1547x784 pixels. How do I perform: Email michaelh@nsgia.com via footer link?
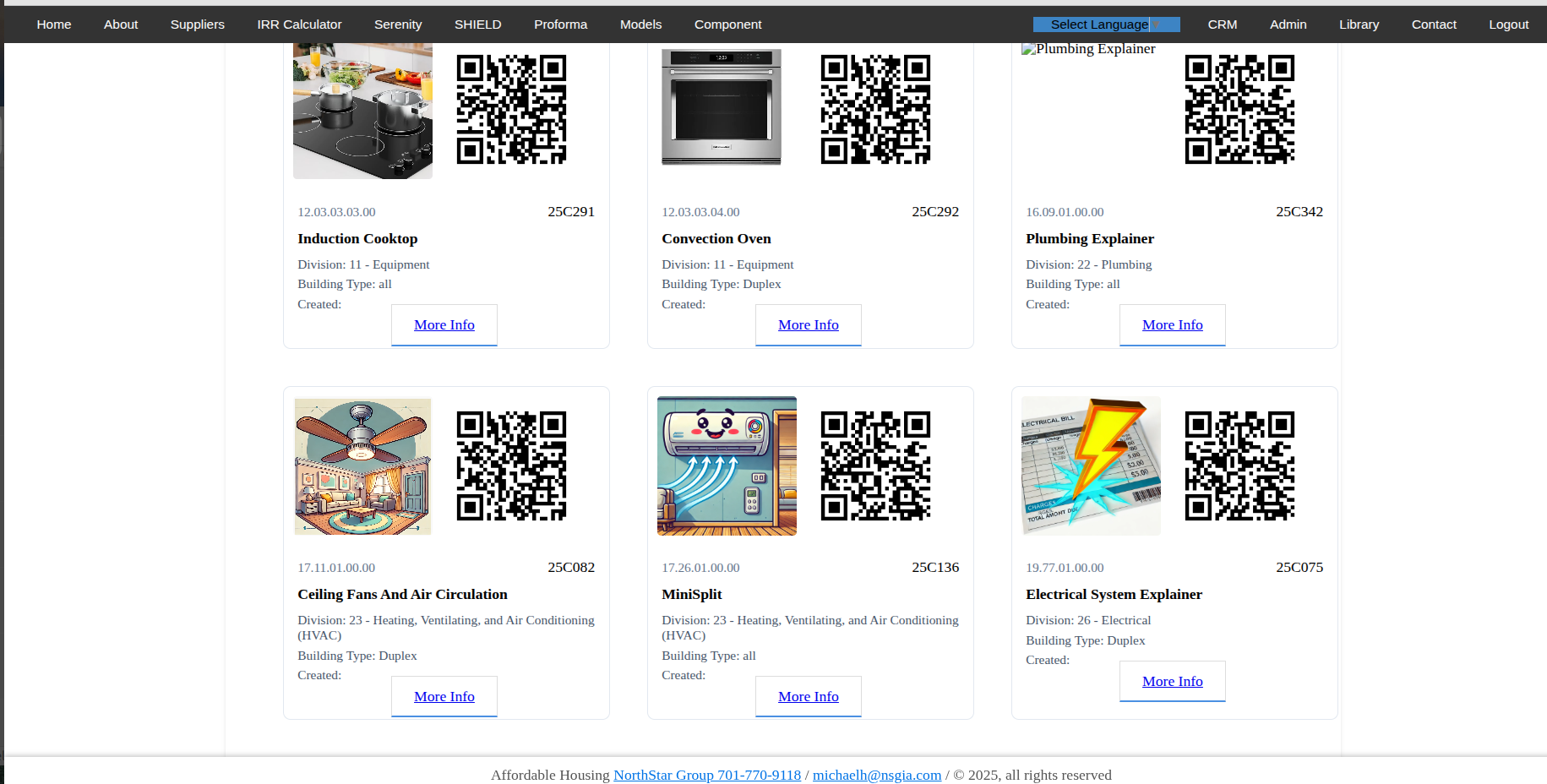pos(876,775)
